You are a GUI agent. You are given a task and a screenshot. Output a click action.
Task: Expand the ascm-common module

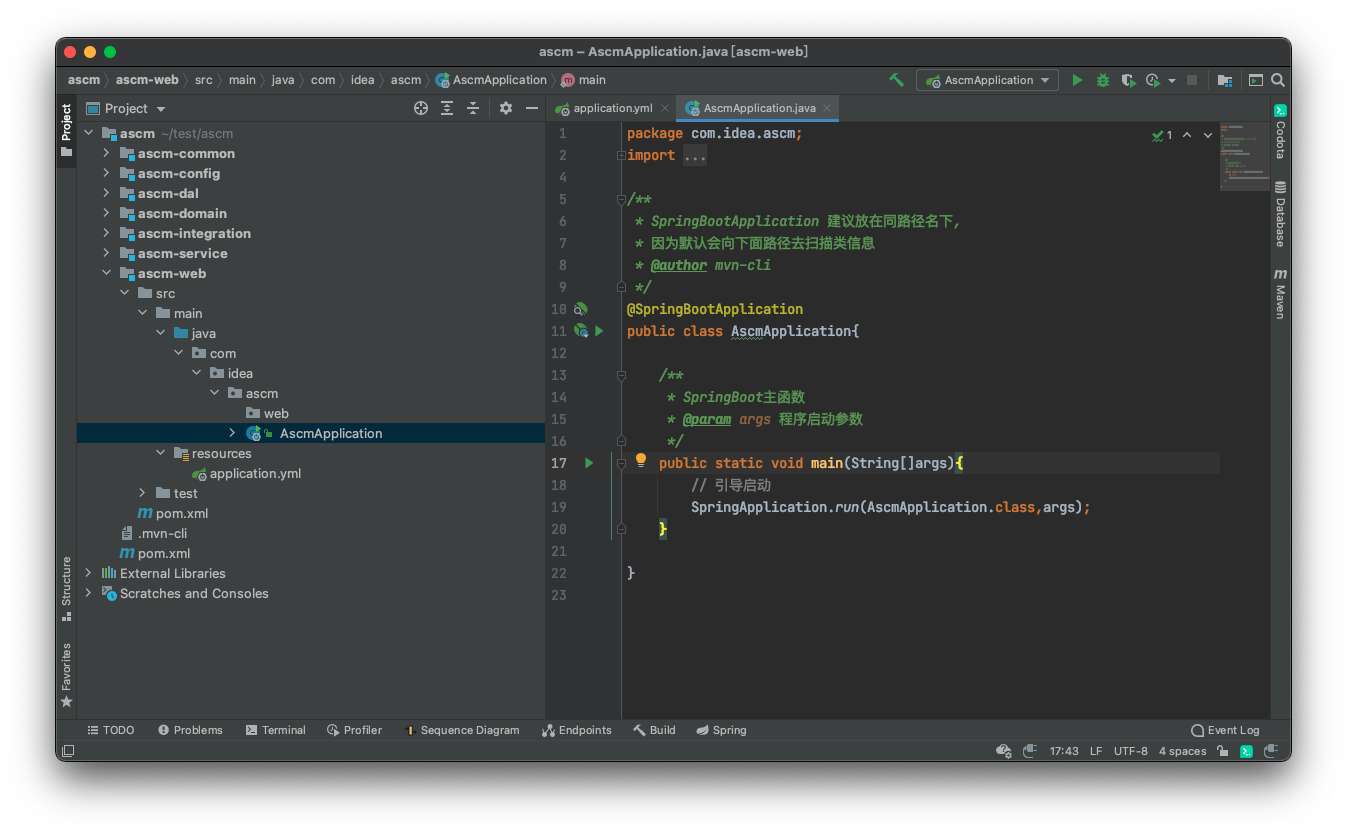106,153
